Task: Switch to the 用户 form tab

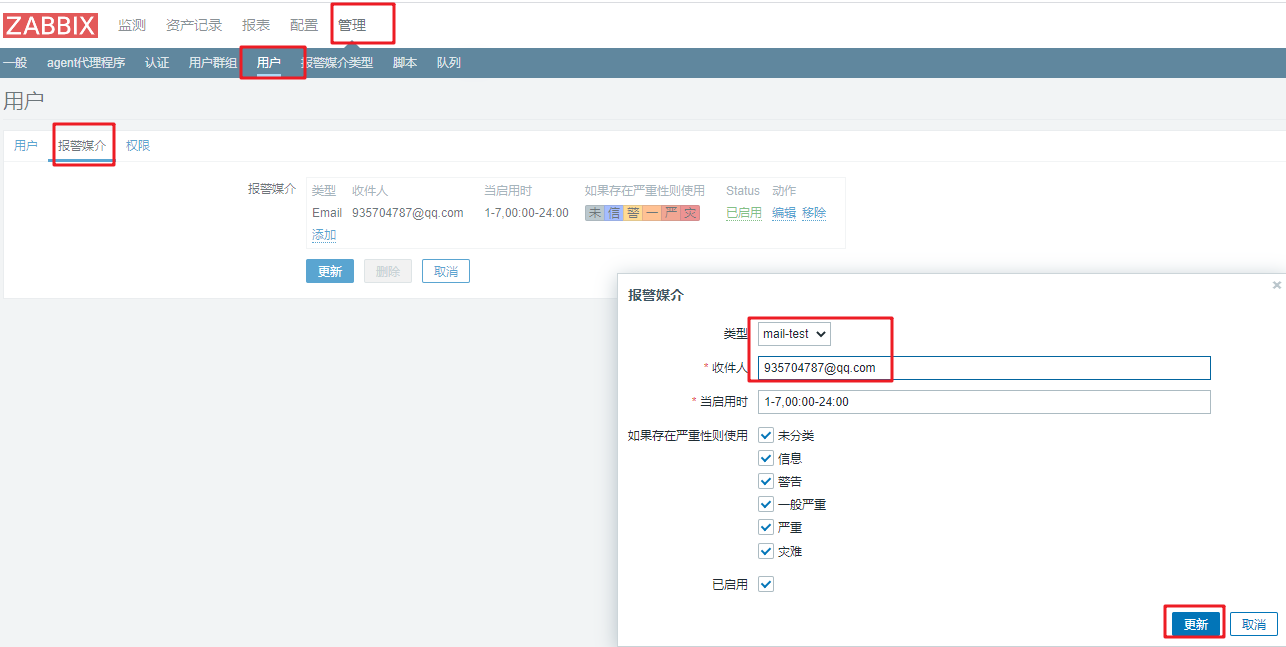Action: tap(26, 146)
